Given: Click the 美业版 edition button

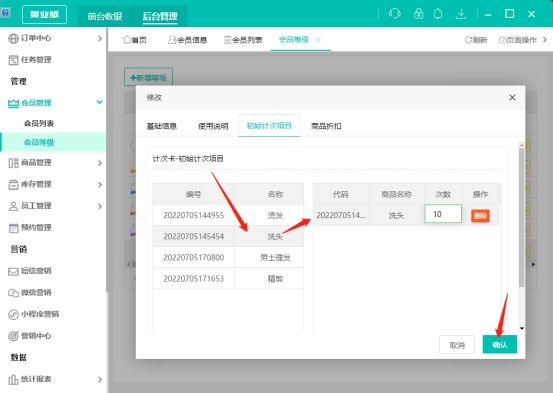Looking at the screenshot, I should 44,14.
